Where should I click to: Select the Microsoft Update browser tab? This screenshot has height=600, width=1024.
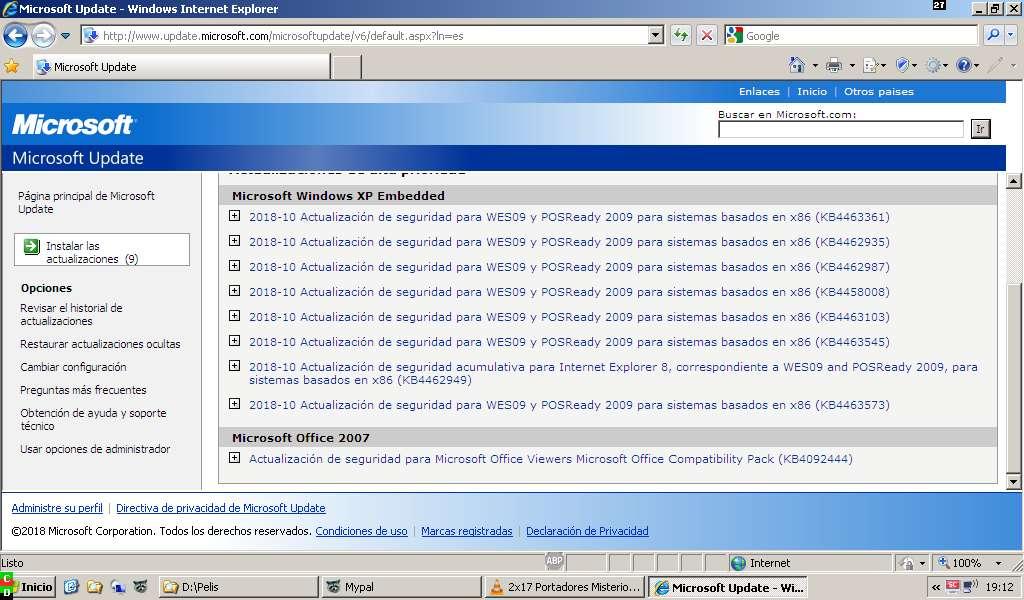[182, 67]
